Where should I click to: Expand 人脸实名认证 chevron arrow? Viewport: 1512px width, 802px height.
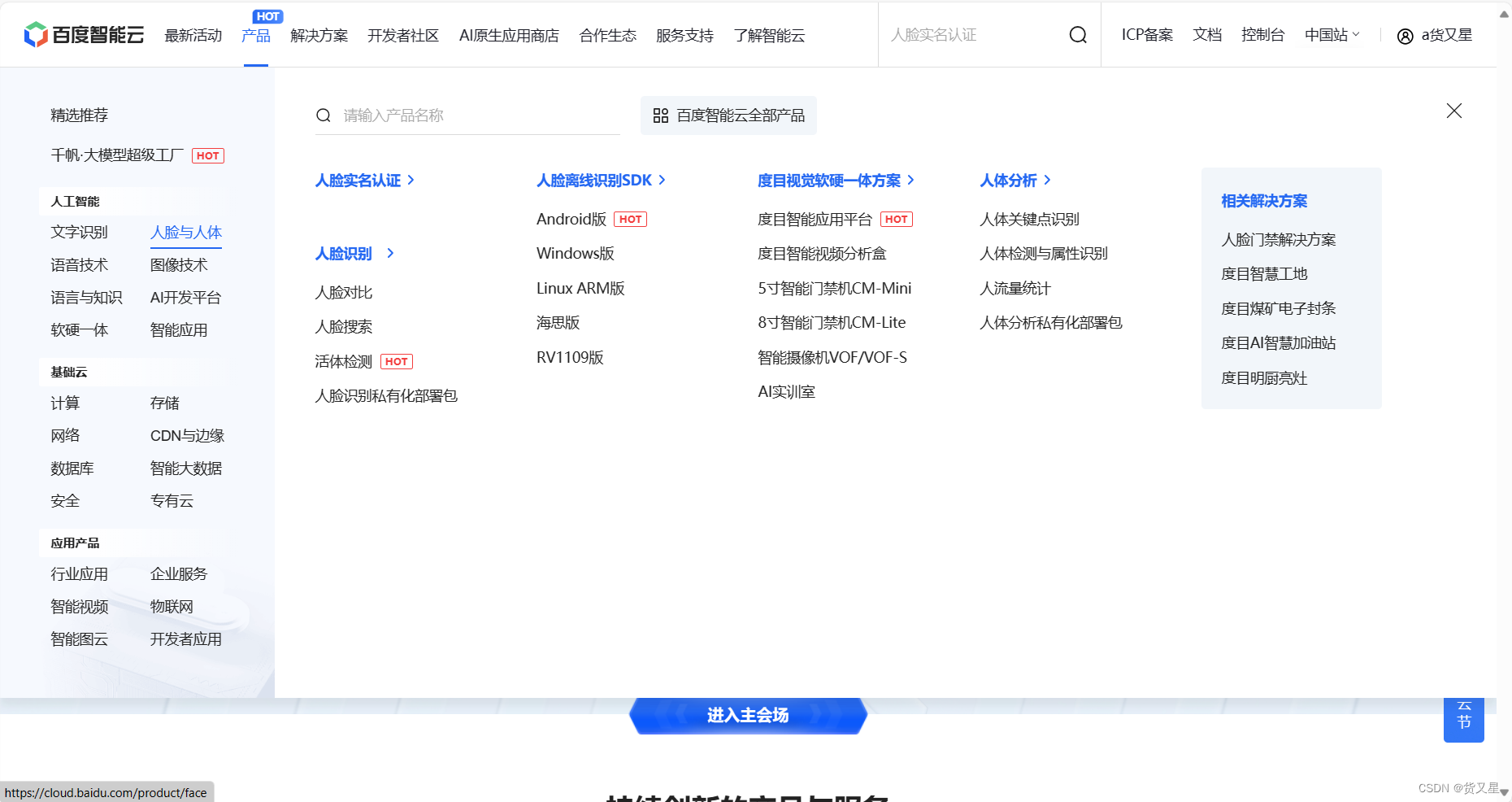tap(411, 180)
